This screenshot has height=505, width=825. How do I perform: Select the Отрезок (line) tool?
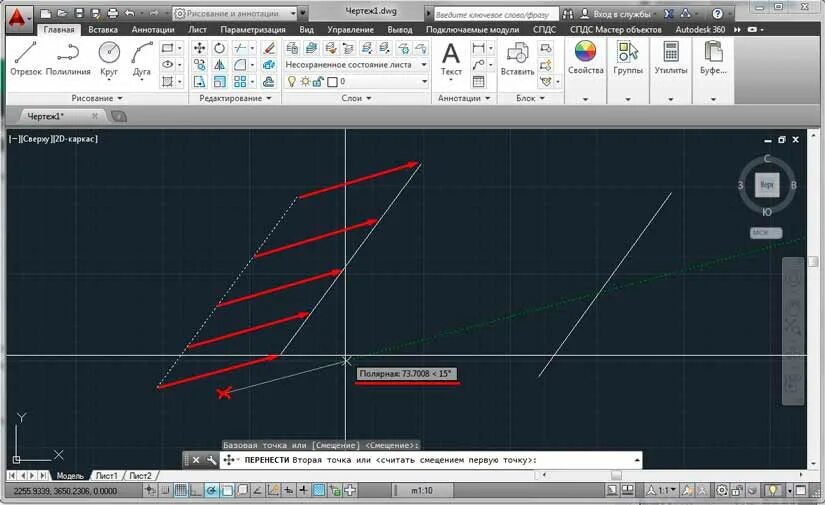pyautogui.click(x=25, y=58)
